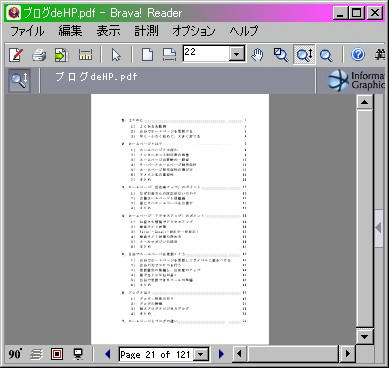Go to next page with blue right arrow
The width and height of the screenshot is (389, 368).
(x=221, y=354)
